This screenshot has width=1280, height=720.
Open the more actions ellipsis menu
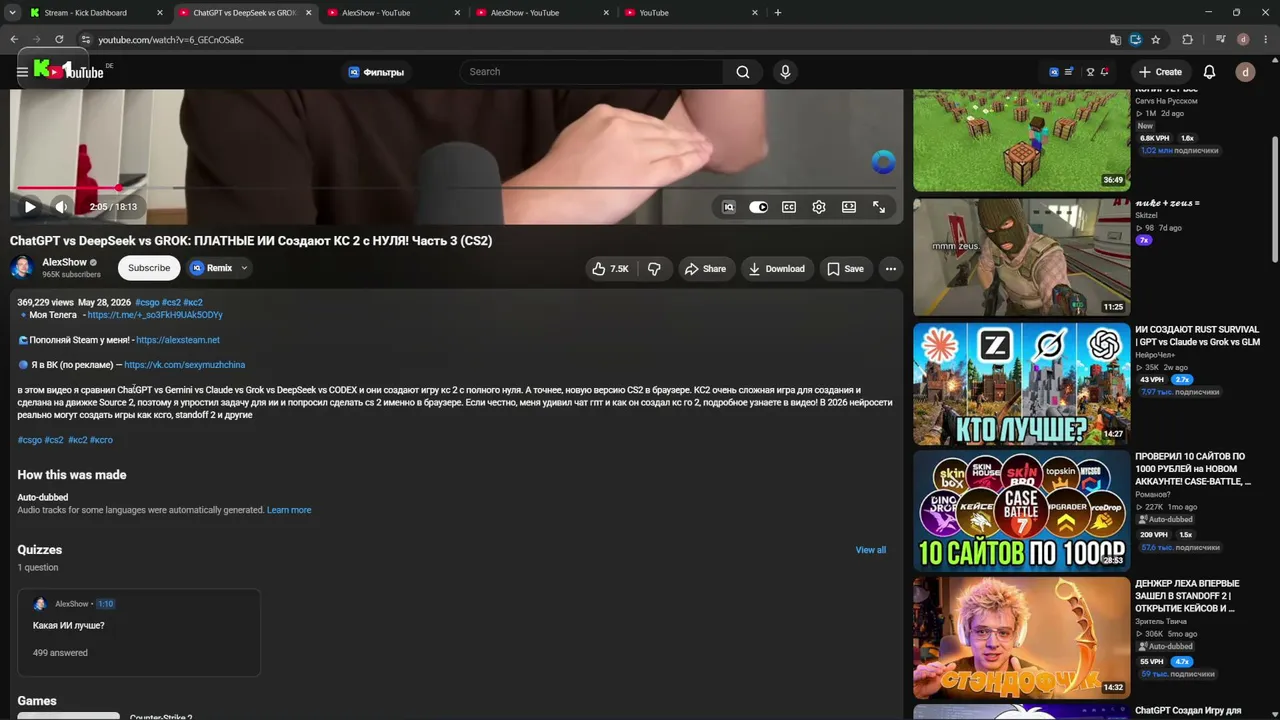click(891, 268)
